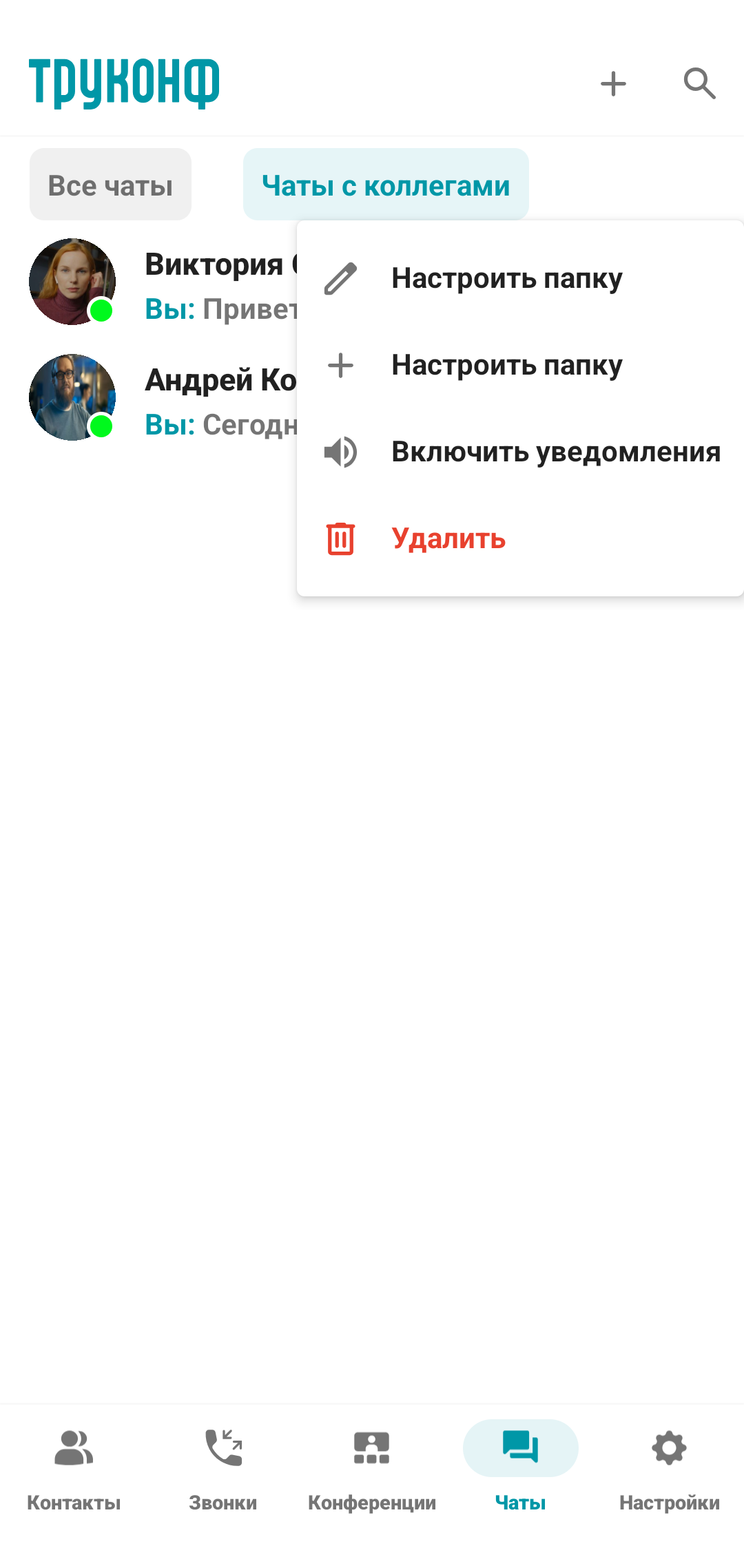Click the plus icon in the popup menu
The height and width of the screenshot is (1568, 744).
pos(340,365)
